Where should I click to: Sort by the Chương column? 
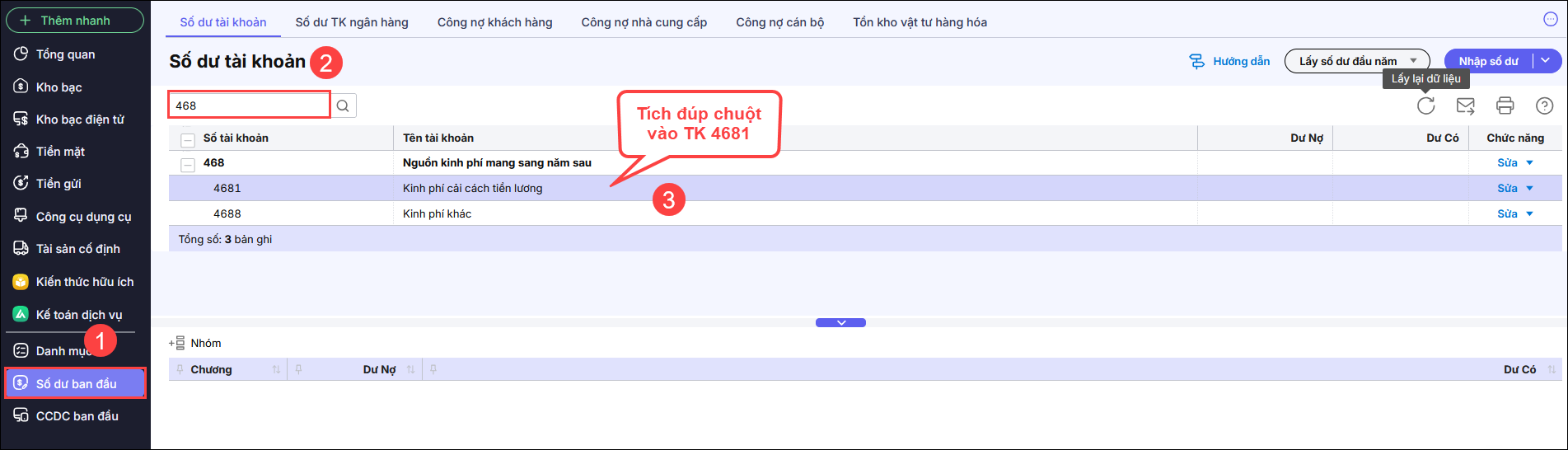(x=276, y=370)
